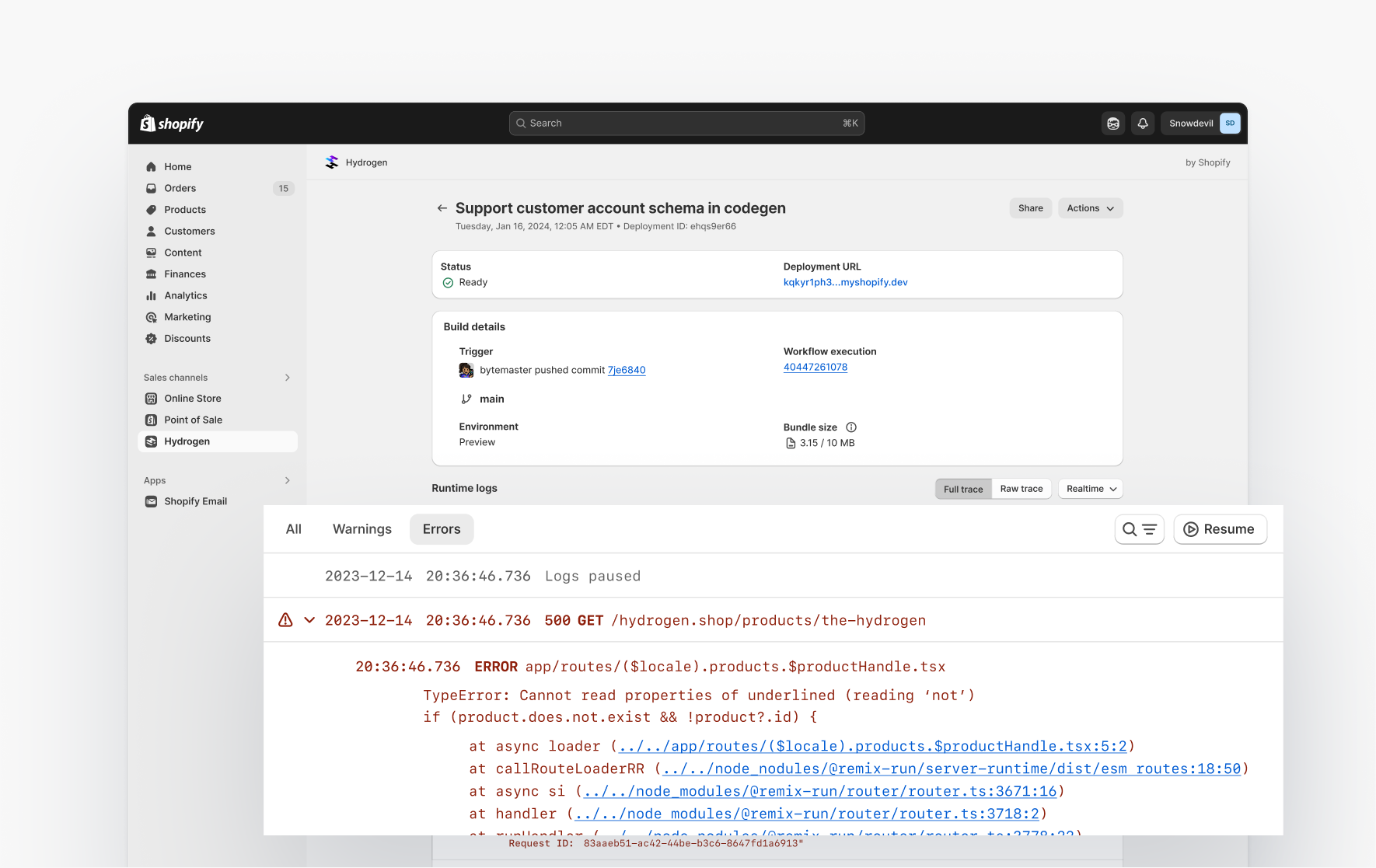
Task: Click the Marketing target icon
Action: click(x=151, y=317)
